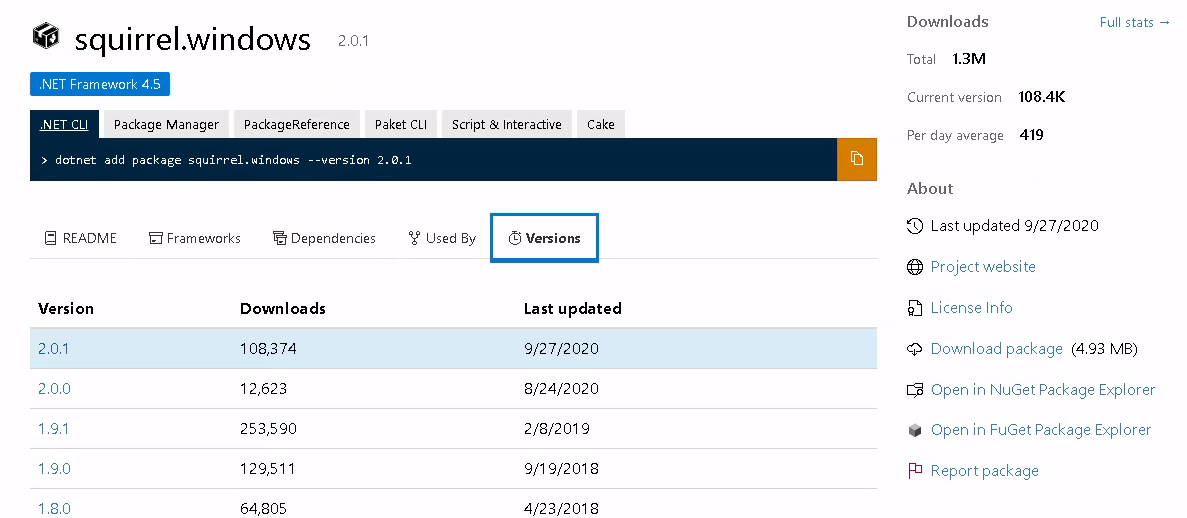Click the Per day average 419 value
The image size is (1187, 518).
tap(1032, 135)
